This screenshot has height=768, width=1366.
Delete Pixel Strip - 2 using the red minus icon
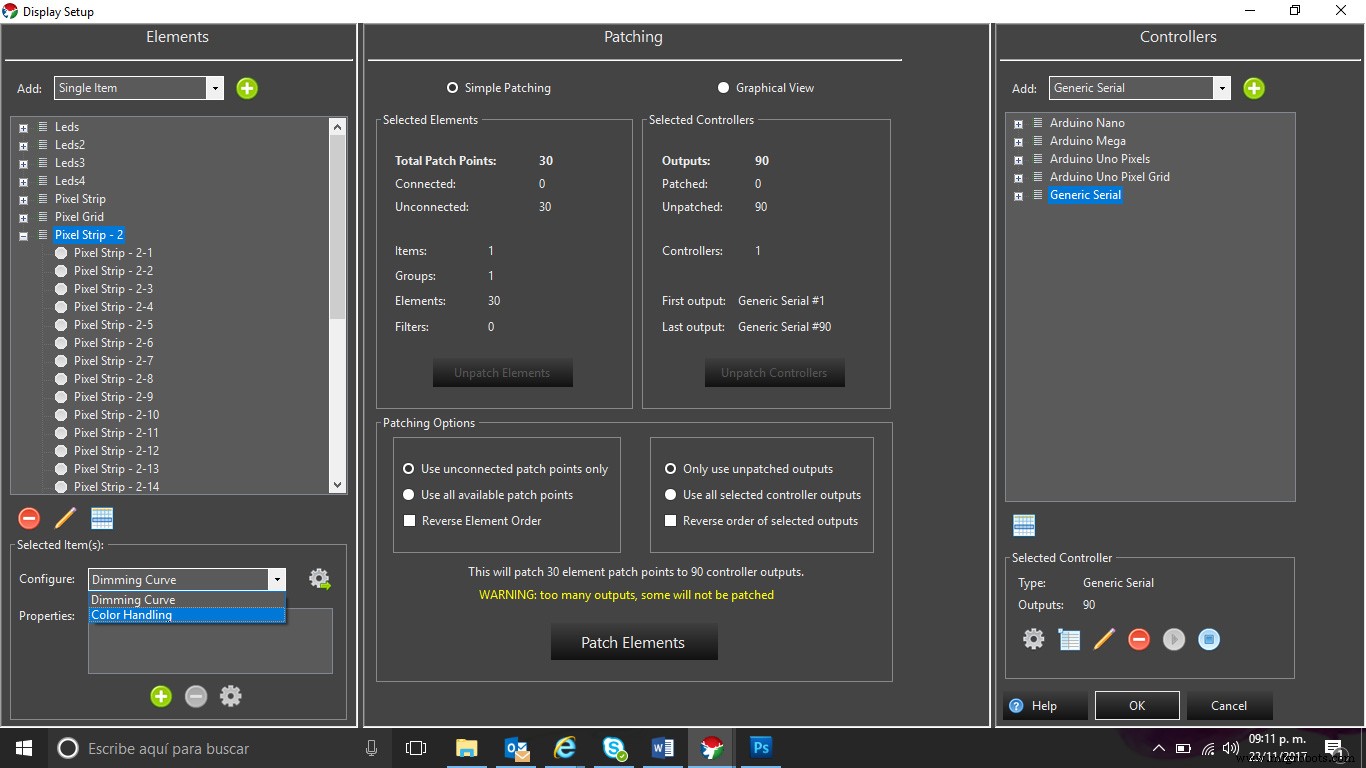coord(29,518)
